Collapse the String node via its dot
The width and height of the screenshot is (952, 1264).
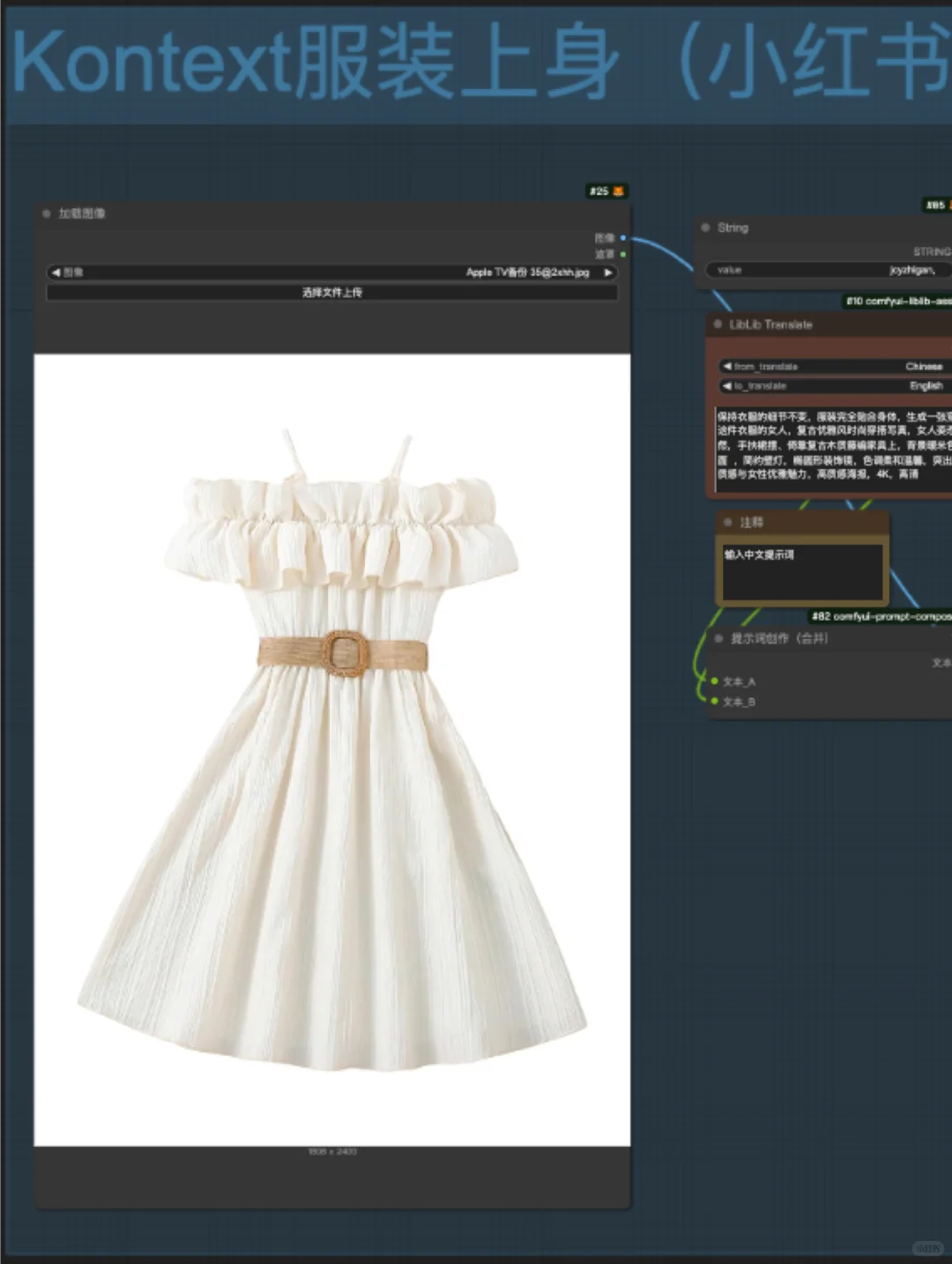(705, 227)
